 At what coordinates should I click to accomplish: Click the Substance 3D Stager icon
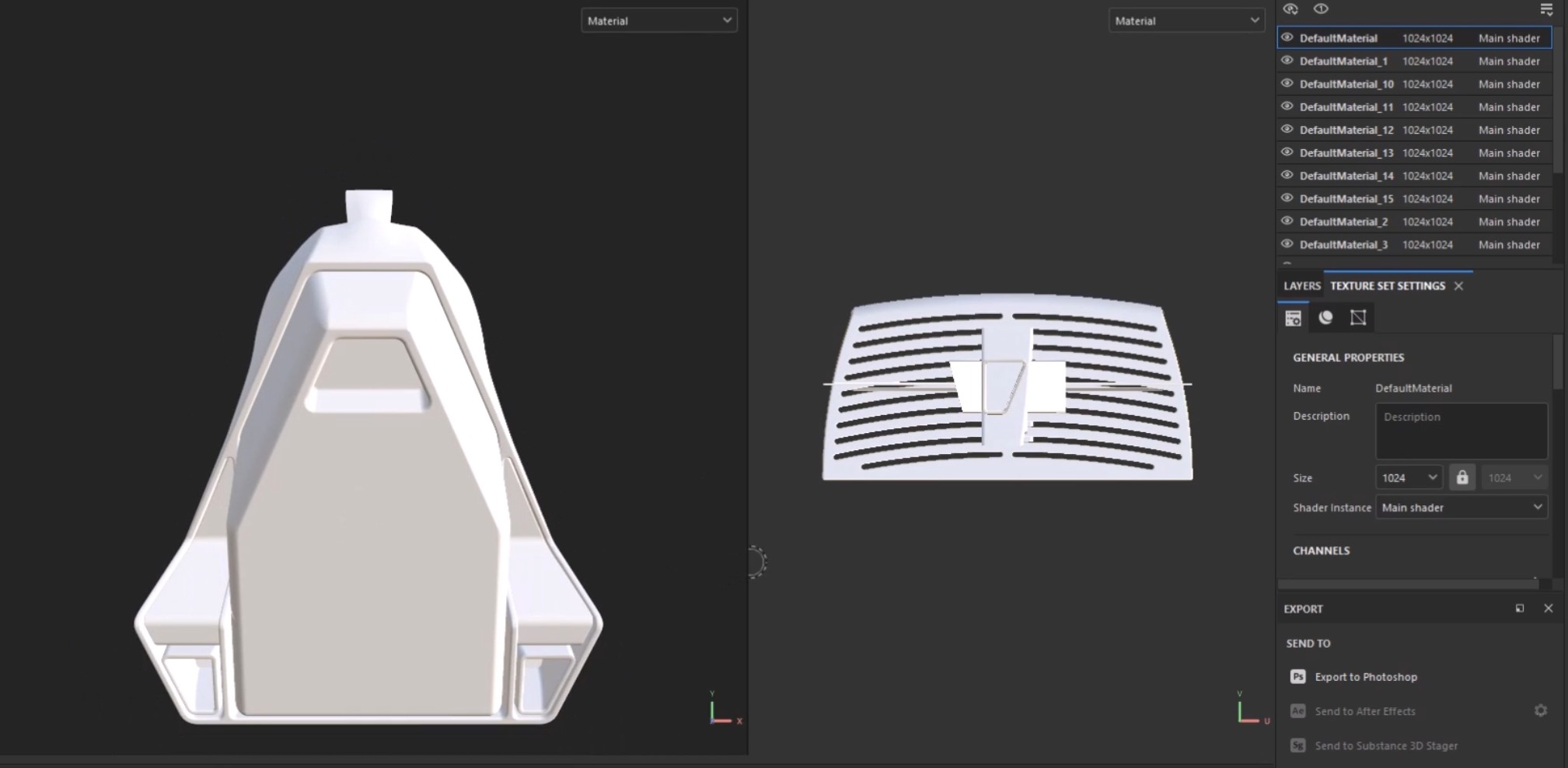[1297, 745]
